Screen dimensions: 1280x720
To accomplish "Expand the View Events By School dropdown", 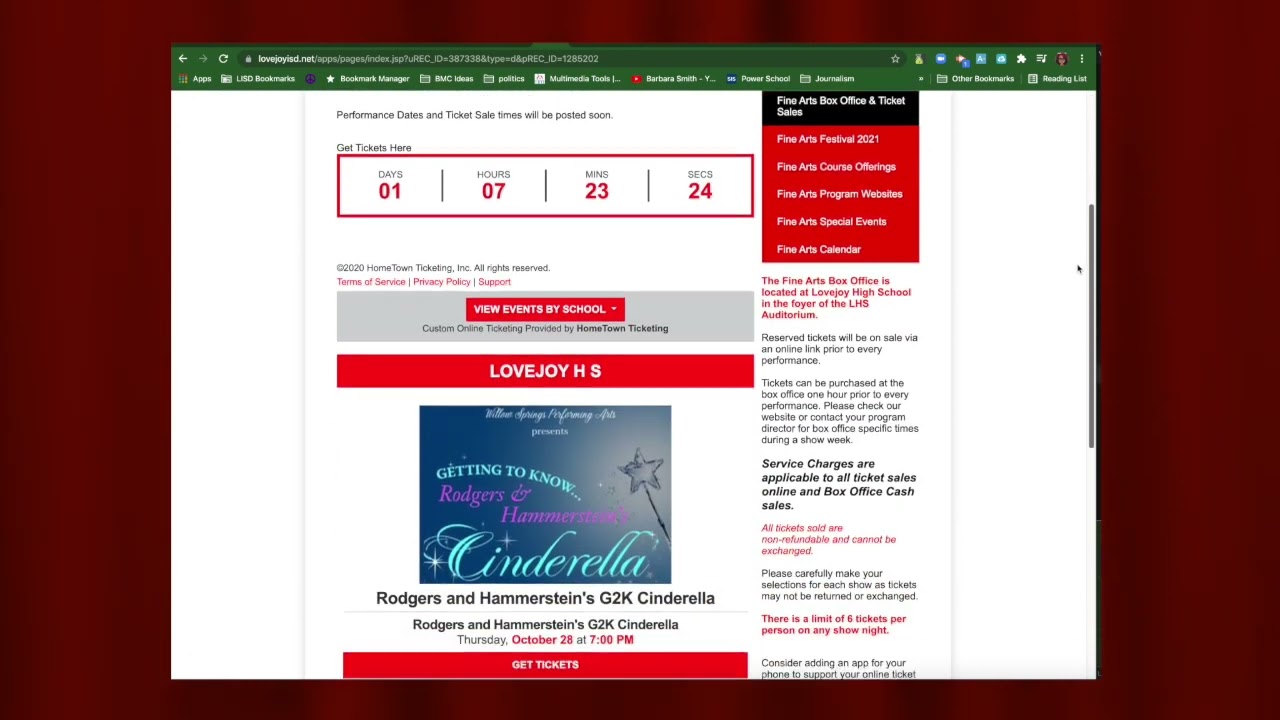I will click(x=545, y=309).
